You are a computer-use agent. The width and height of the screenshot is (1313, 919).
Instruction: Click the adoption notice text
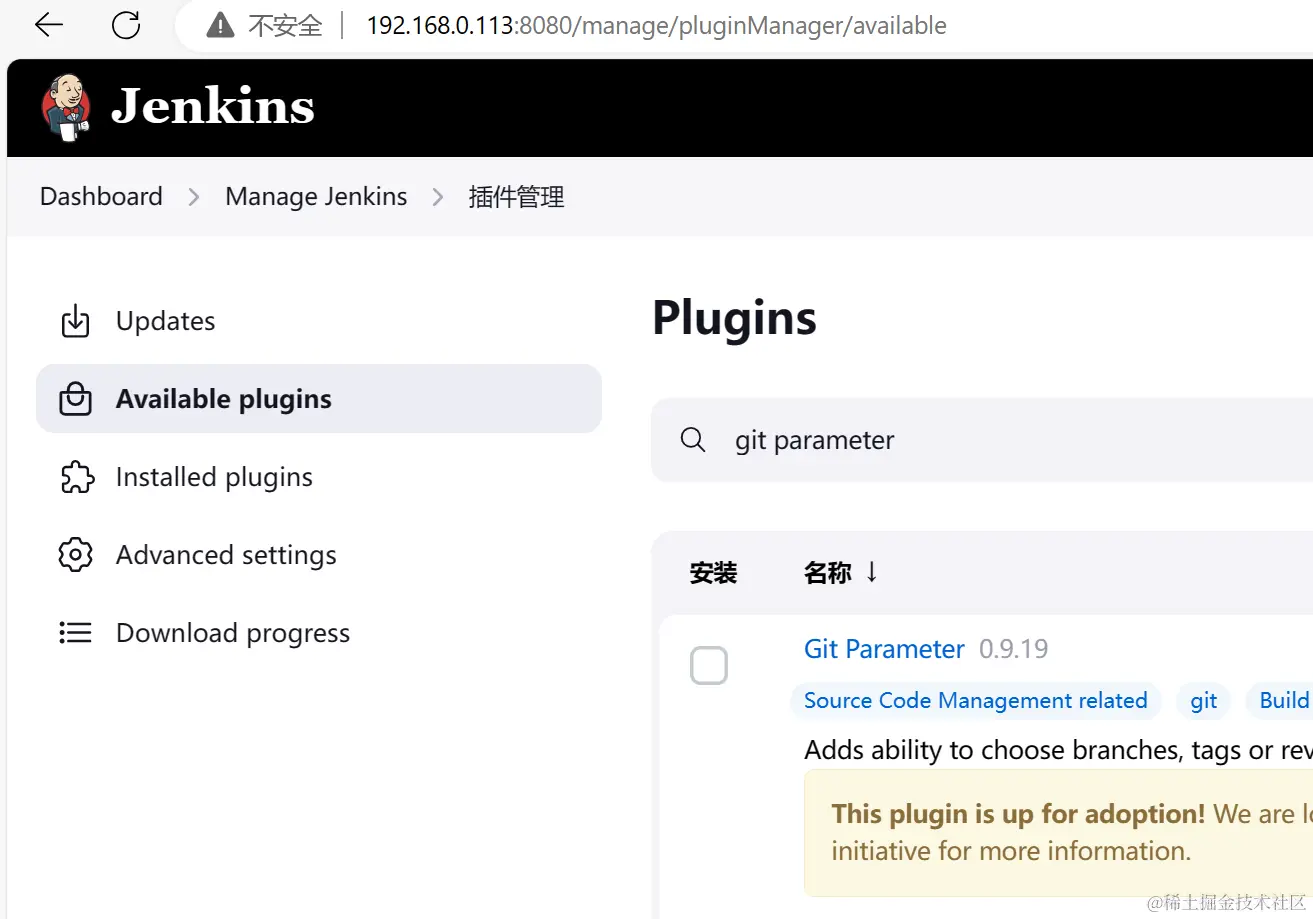[1071, 832]
